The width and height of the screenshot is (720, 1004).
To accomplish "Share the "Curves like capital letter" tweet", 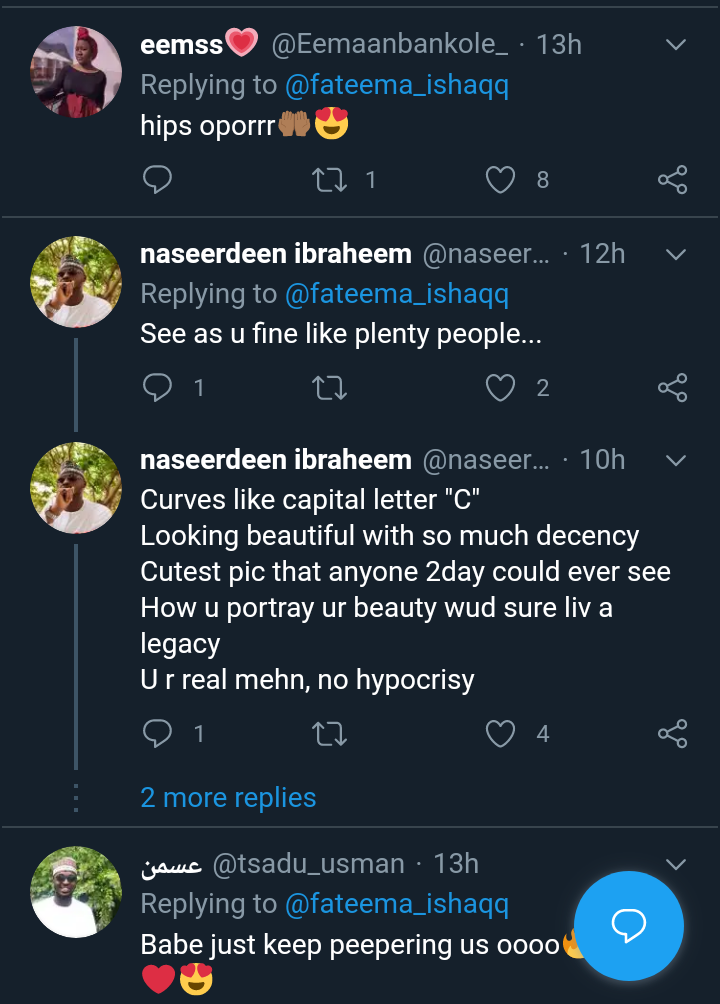I will point(672,734).
